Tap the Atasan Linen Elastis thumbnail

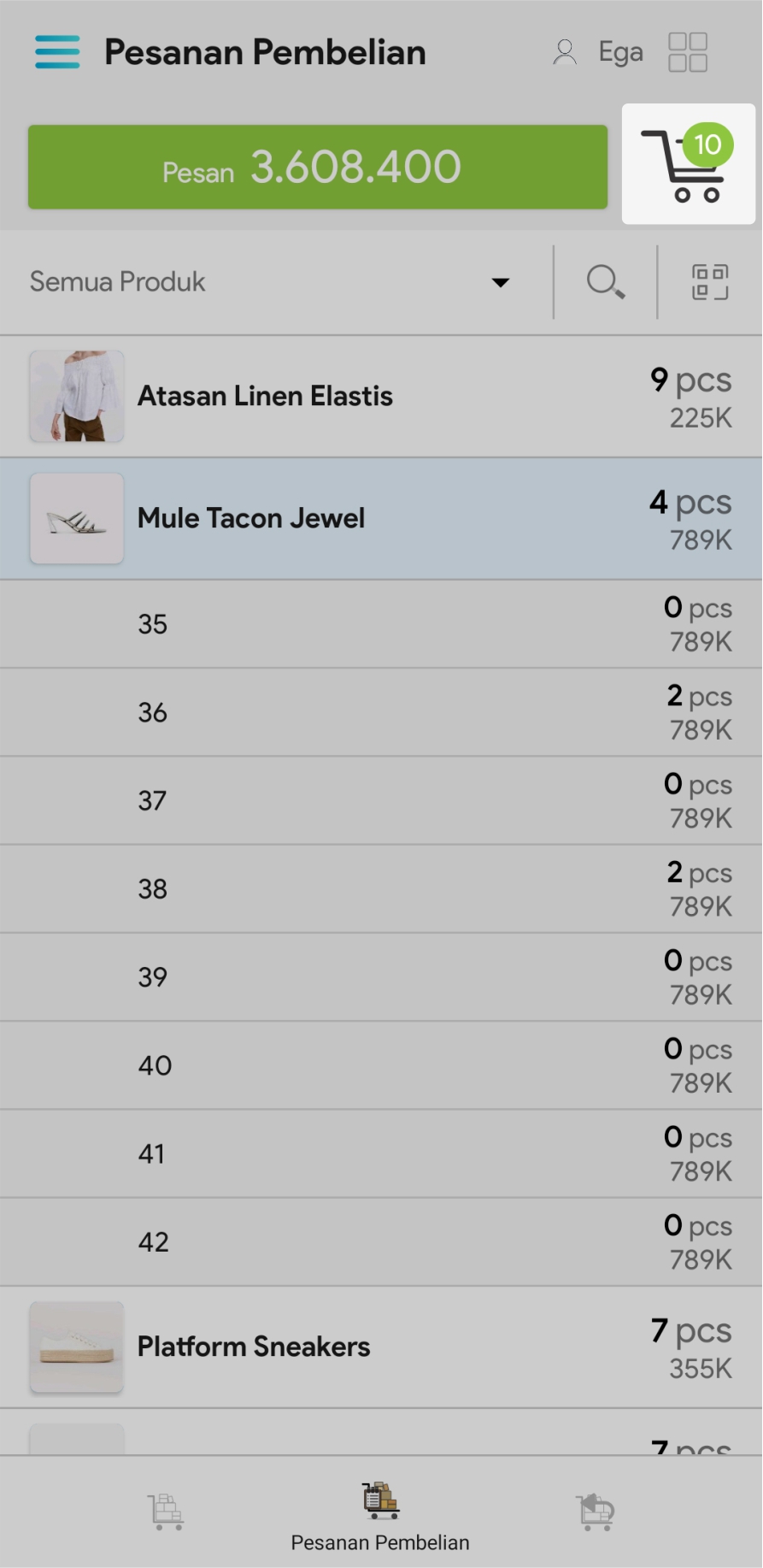pyautogui.click(x=77, y=396)
